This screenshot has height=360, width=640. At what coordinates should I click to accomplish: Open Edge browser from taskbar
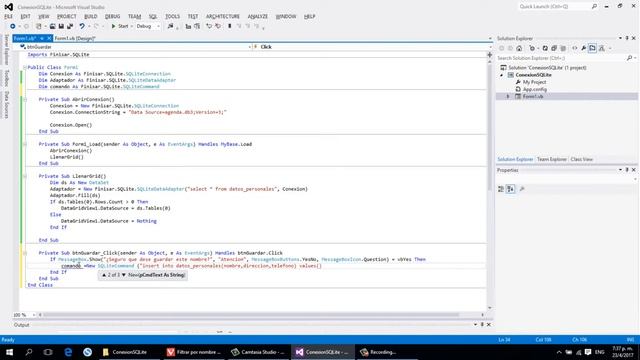(x=68, y=352)
